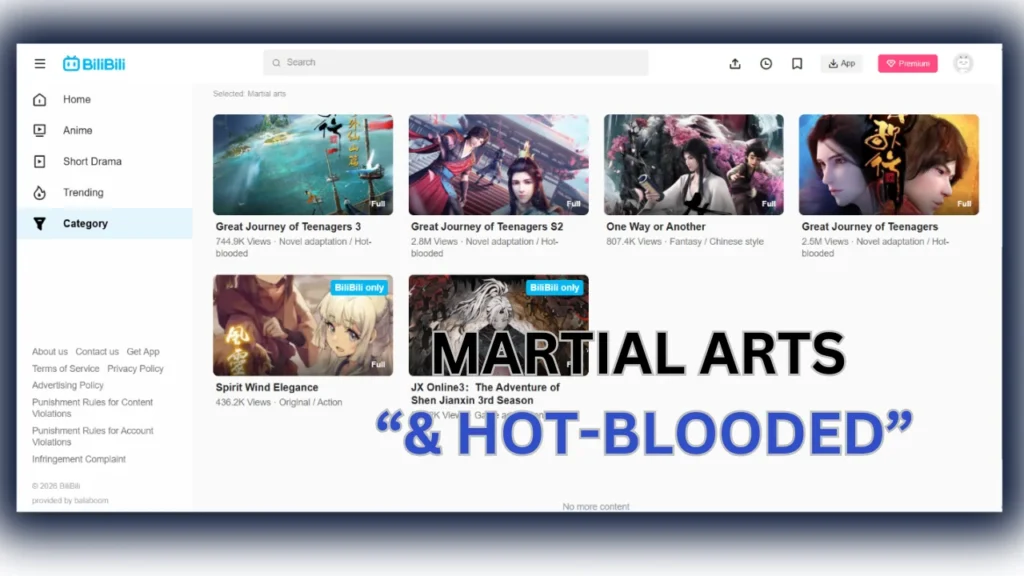The image size is (1024, 576).
Task: Open watch history via the clock icon
Action: coord(766,63)
